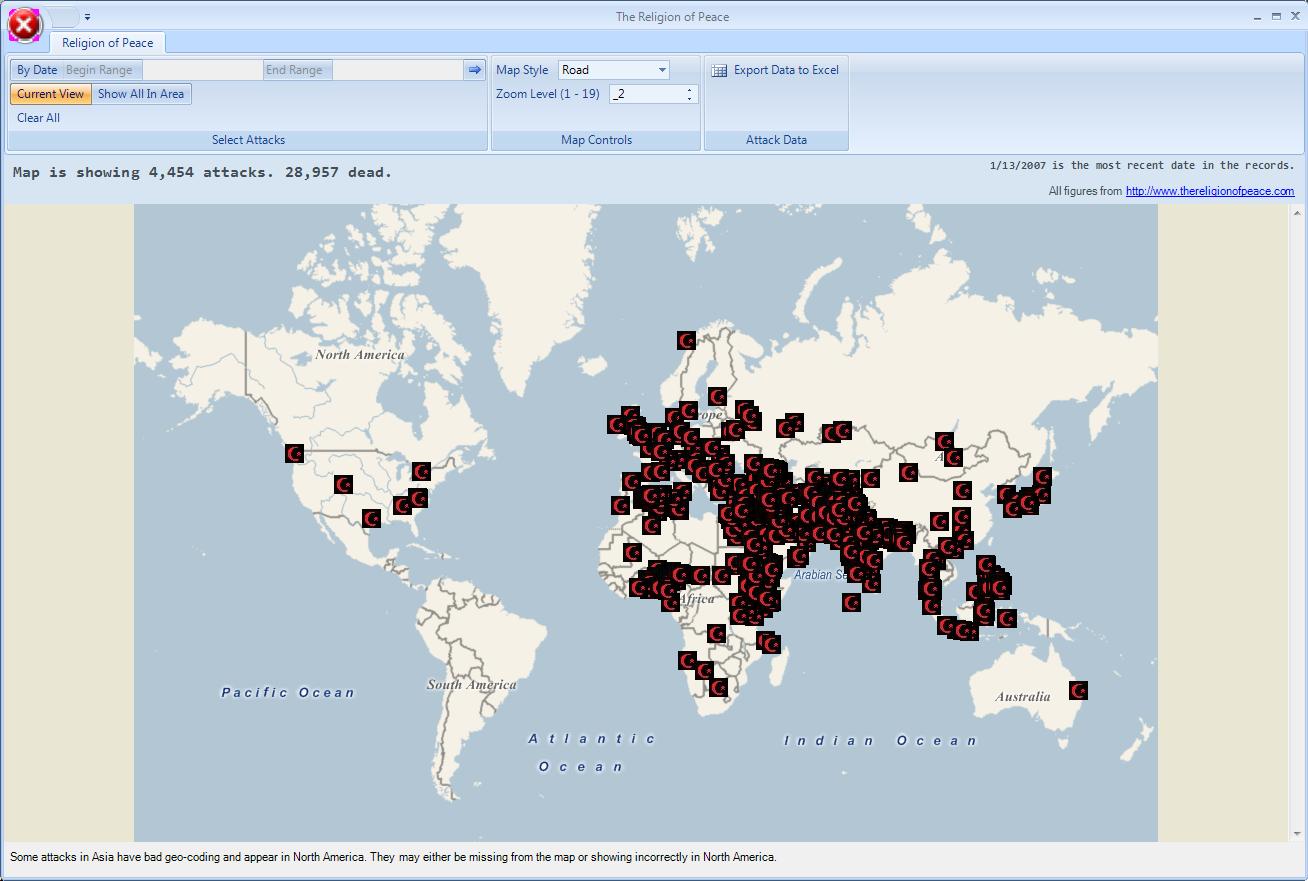Image resolution: width=1308 pixels, height=881 pixels.
Task: Click the Australia map label
Action: coord(1023,696)
